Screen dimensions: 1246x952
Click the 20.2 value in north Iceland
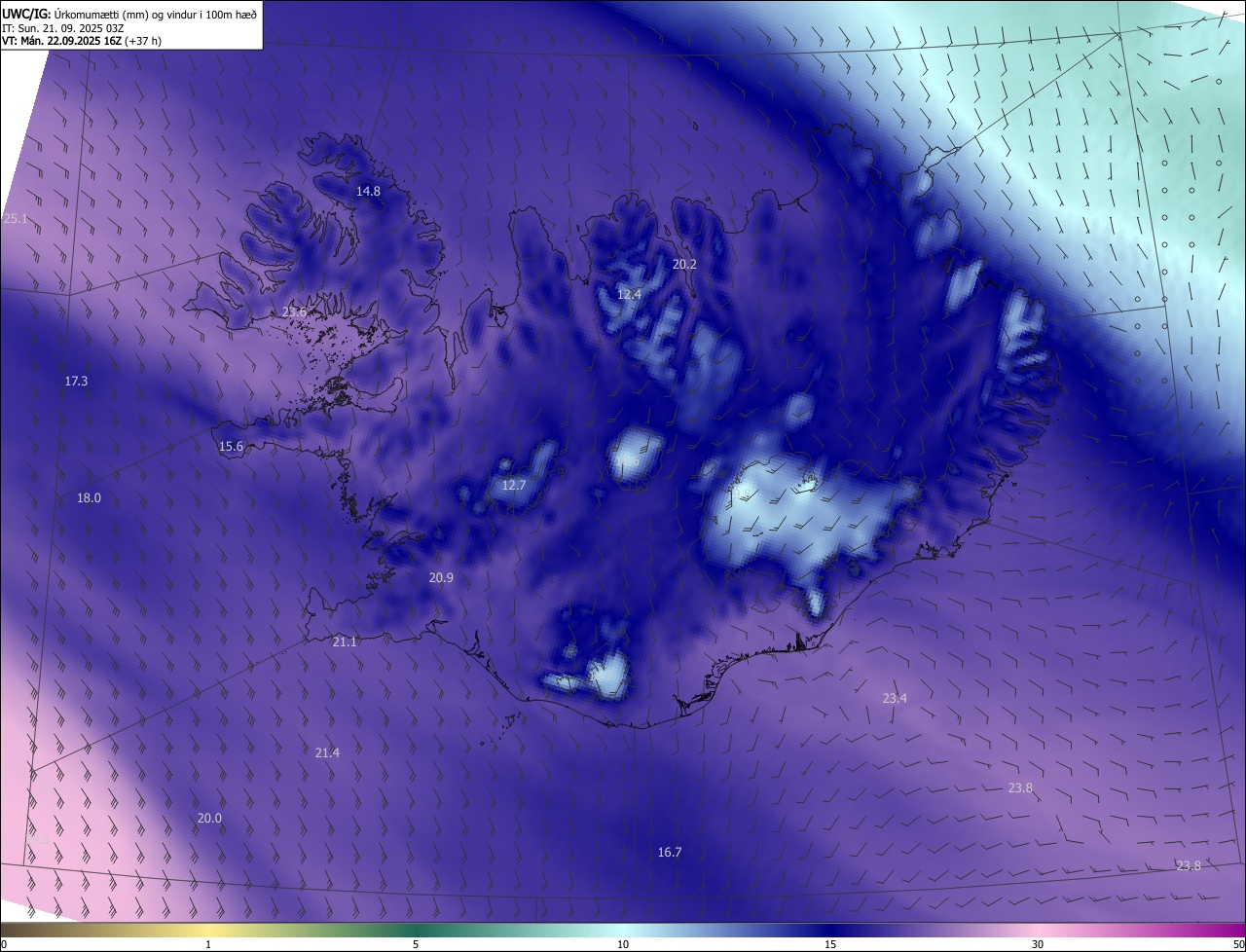tap(684, 264)
